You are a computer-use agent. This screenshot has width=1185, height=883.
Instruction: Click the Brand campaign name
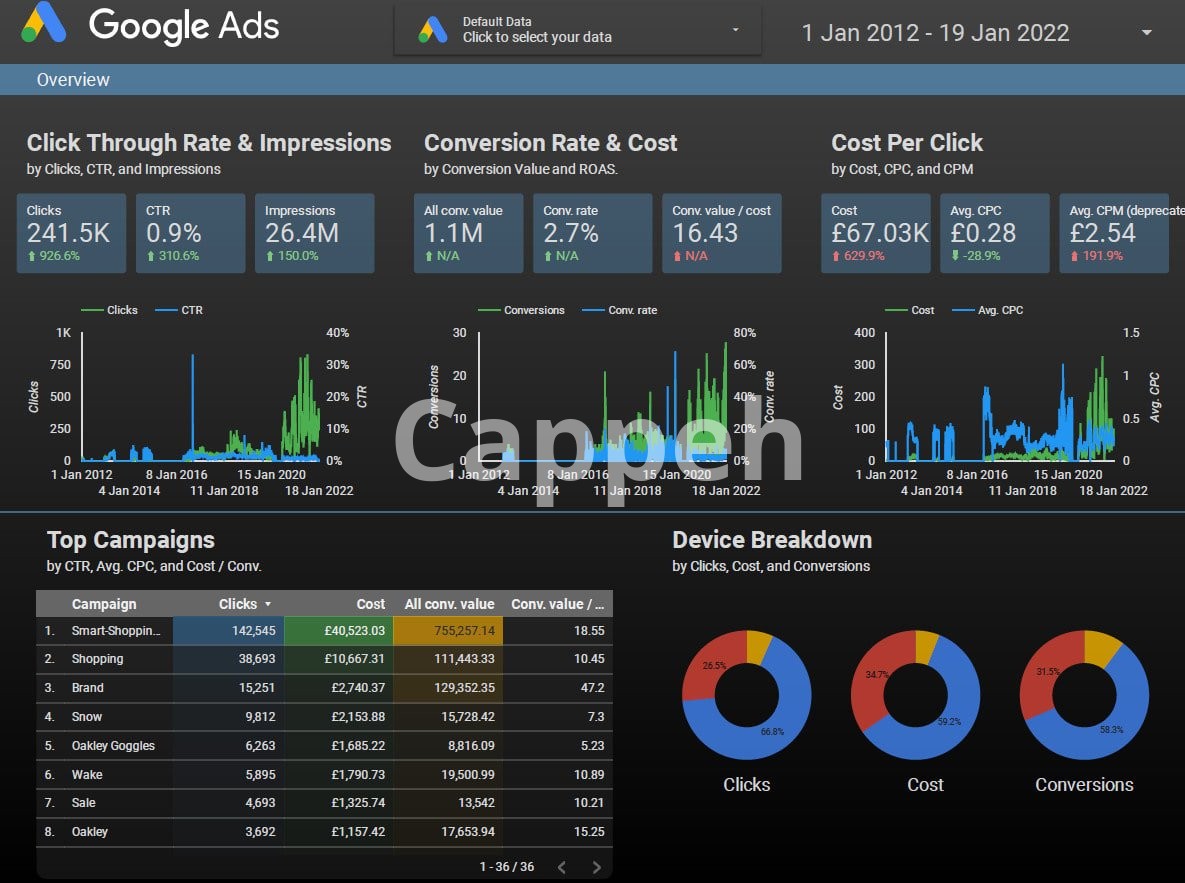pyautogui.click(x=87, y=688)
